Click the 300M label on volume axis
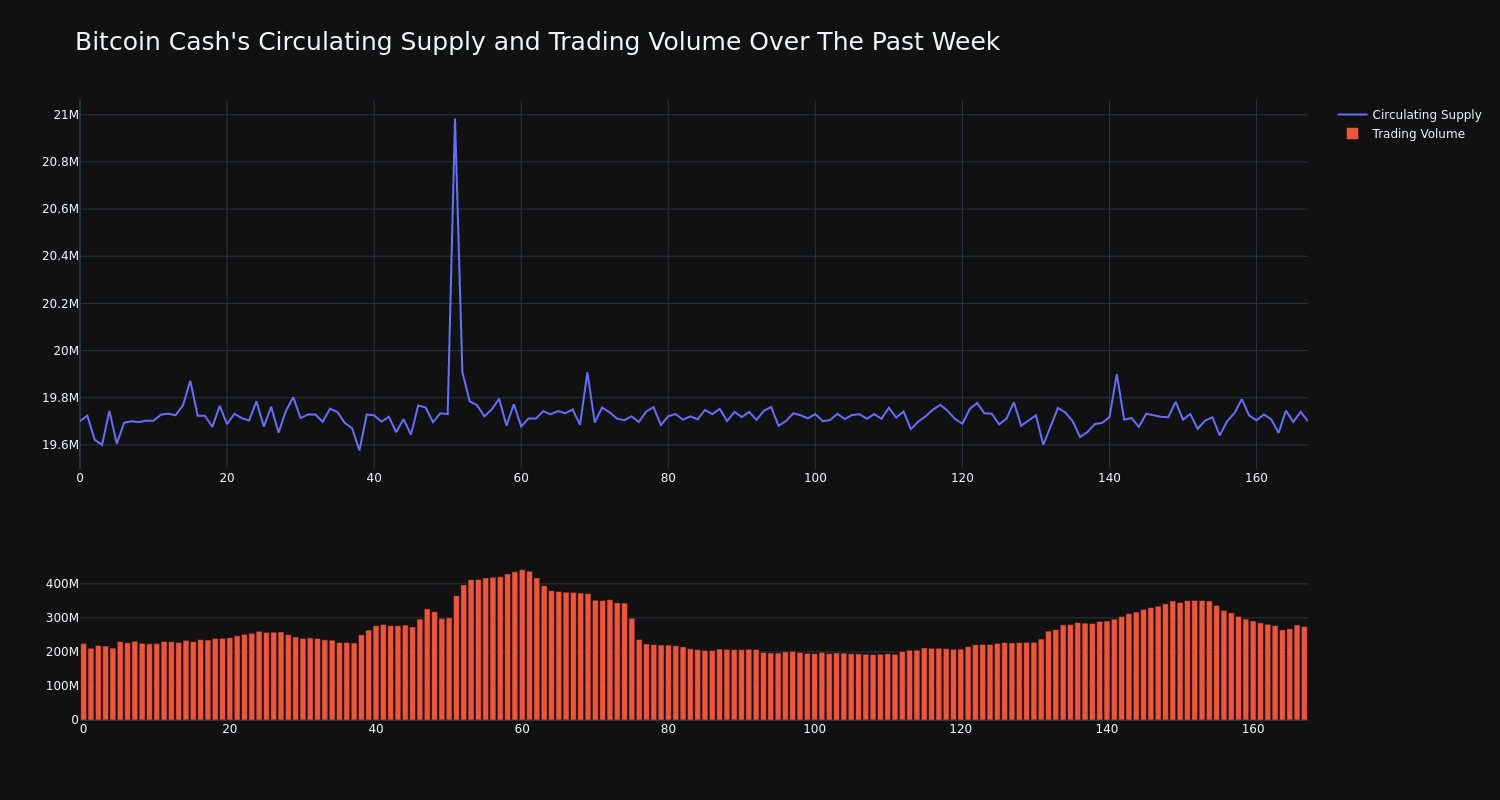Viewport: 1500px width, 800px height. (x=61, y=618)
